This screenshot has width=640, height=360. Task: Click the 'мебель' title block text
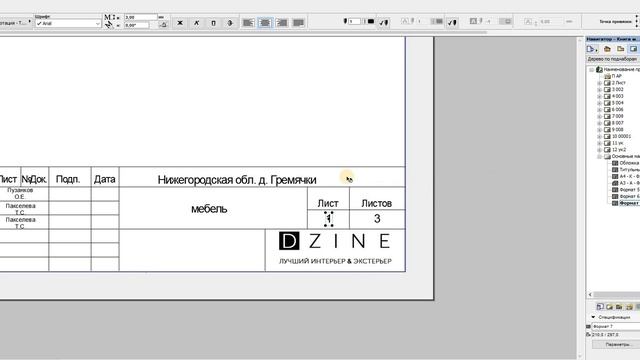[x=209, y=209]
